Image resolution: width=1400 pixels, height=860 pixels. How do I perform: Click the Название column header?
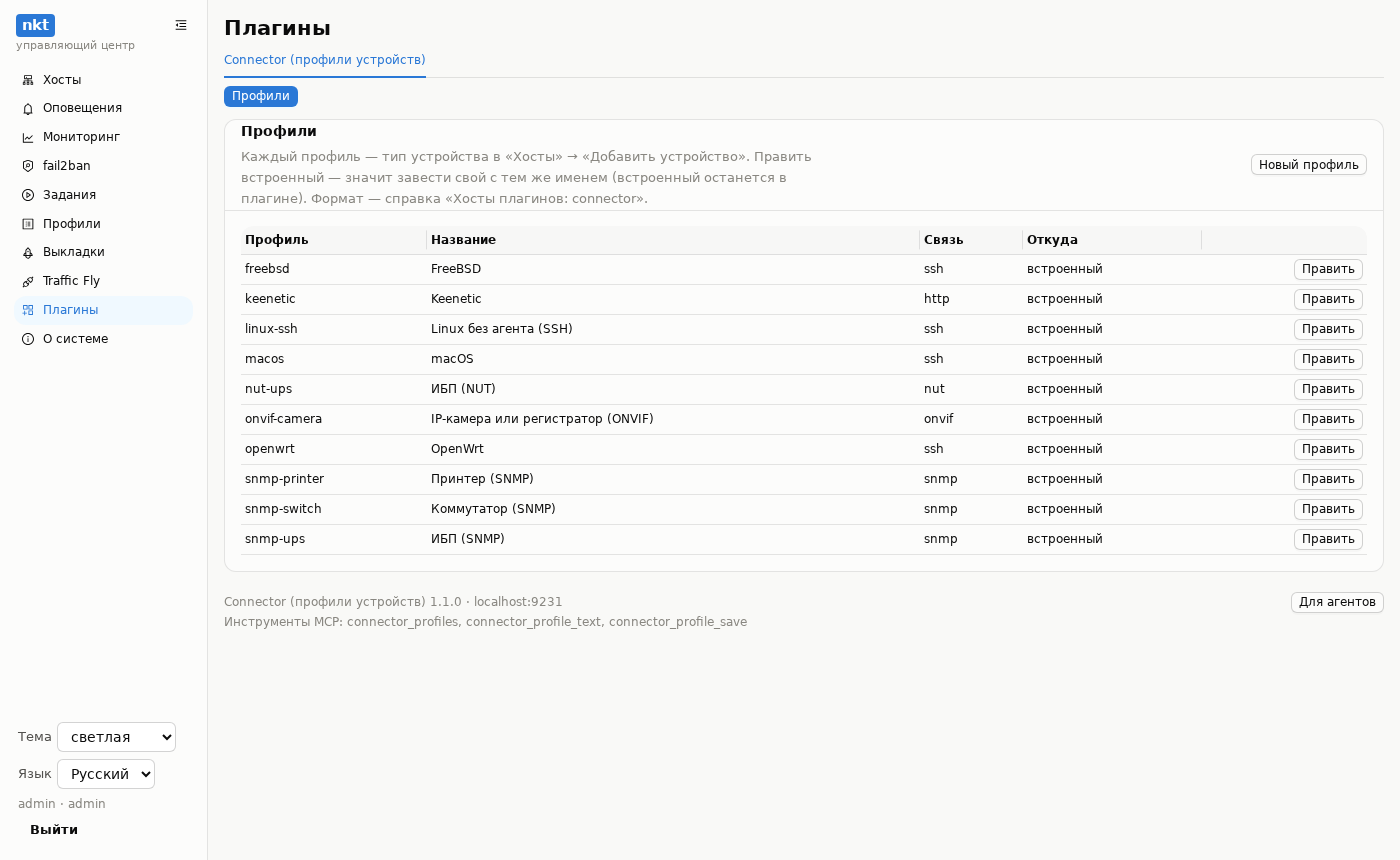pos(673,240)
